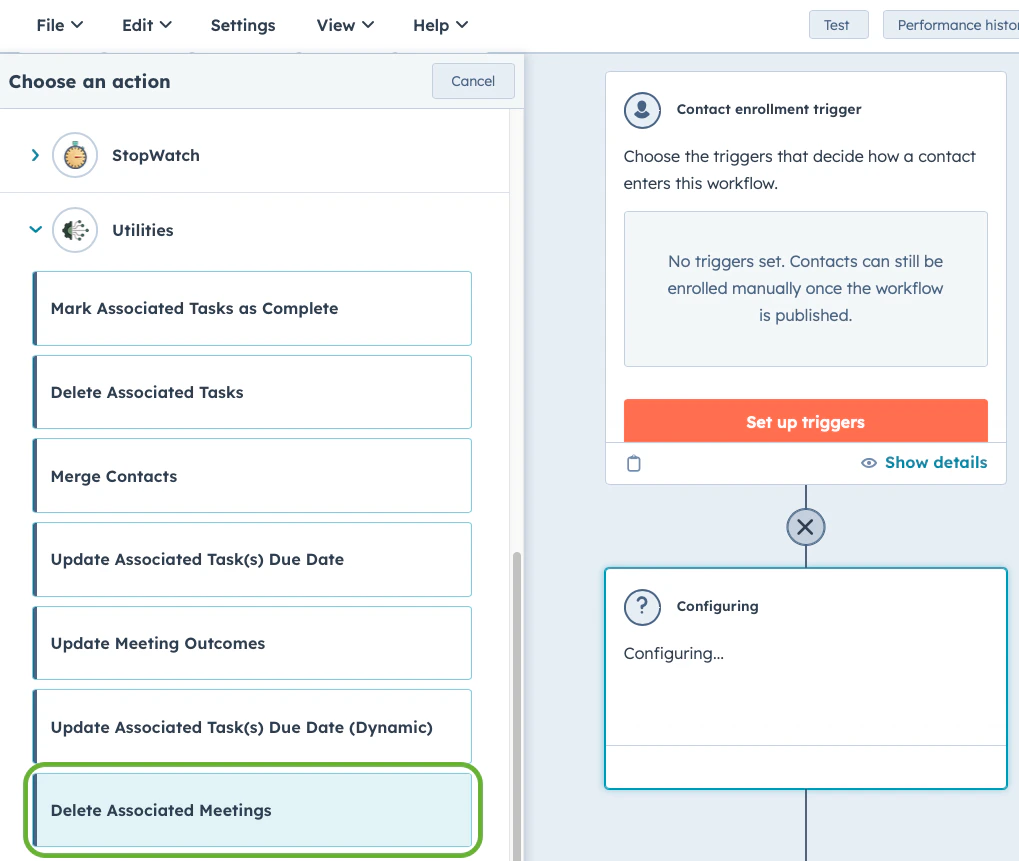
Task: Click the Test button
Action: pyautogui.click(x=838, y=24)
